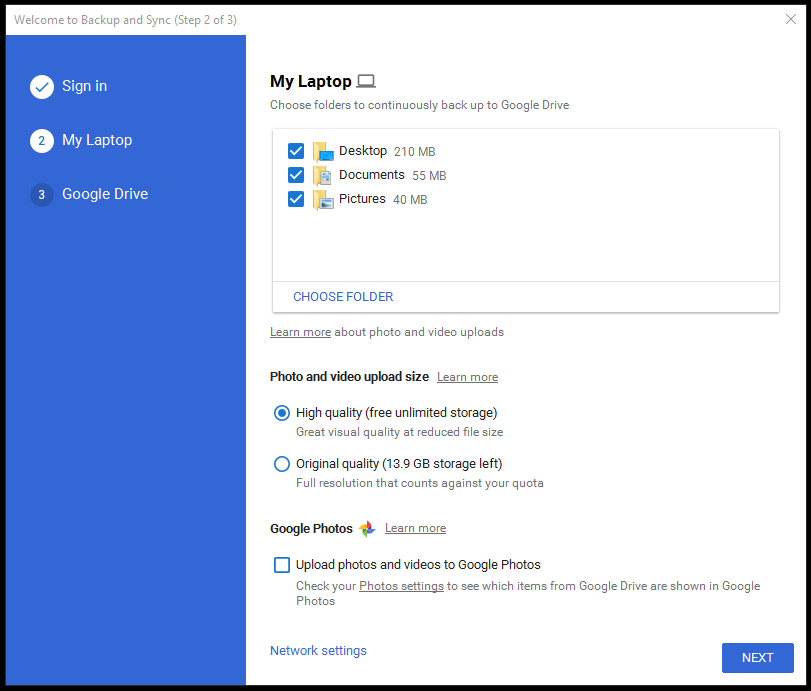The height and width of the screenshot is (691, 811).
Task: Click the Documents folder name
Action: click(371, 175)
